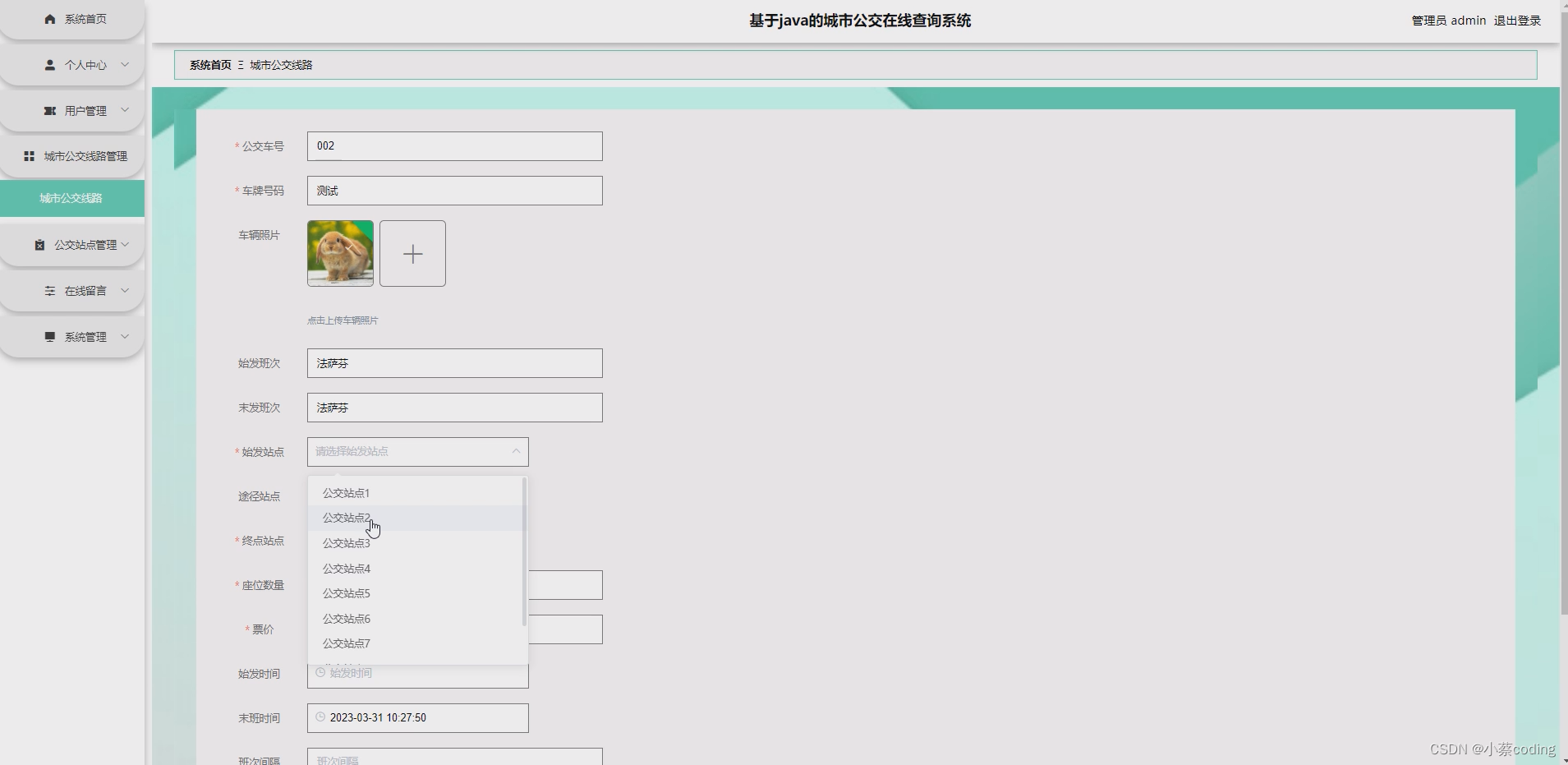This screenshot has width=1568, height=765.
Task: Click the clipboard icon beside 公交站点管理
Action: (x=39, y=245)
